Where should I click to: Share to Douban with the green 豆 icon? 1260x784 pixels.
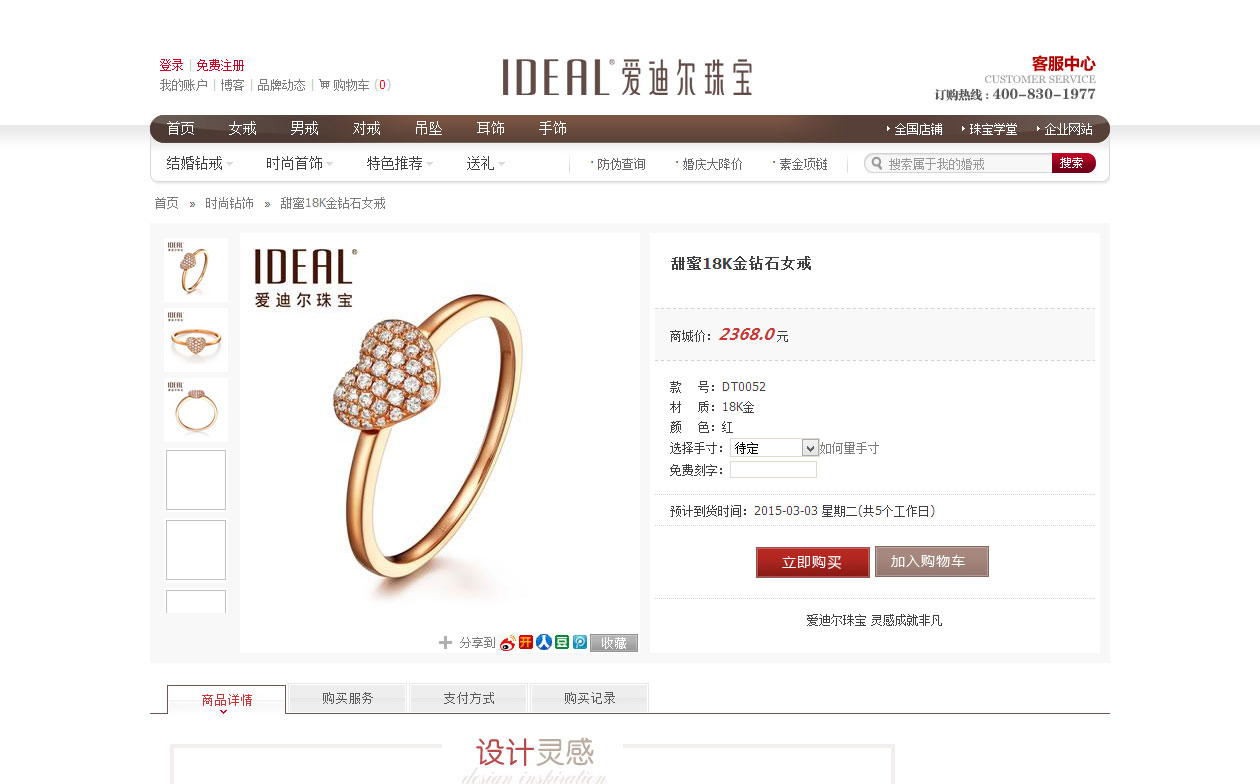[x=562, y=642]
